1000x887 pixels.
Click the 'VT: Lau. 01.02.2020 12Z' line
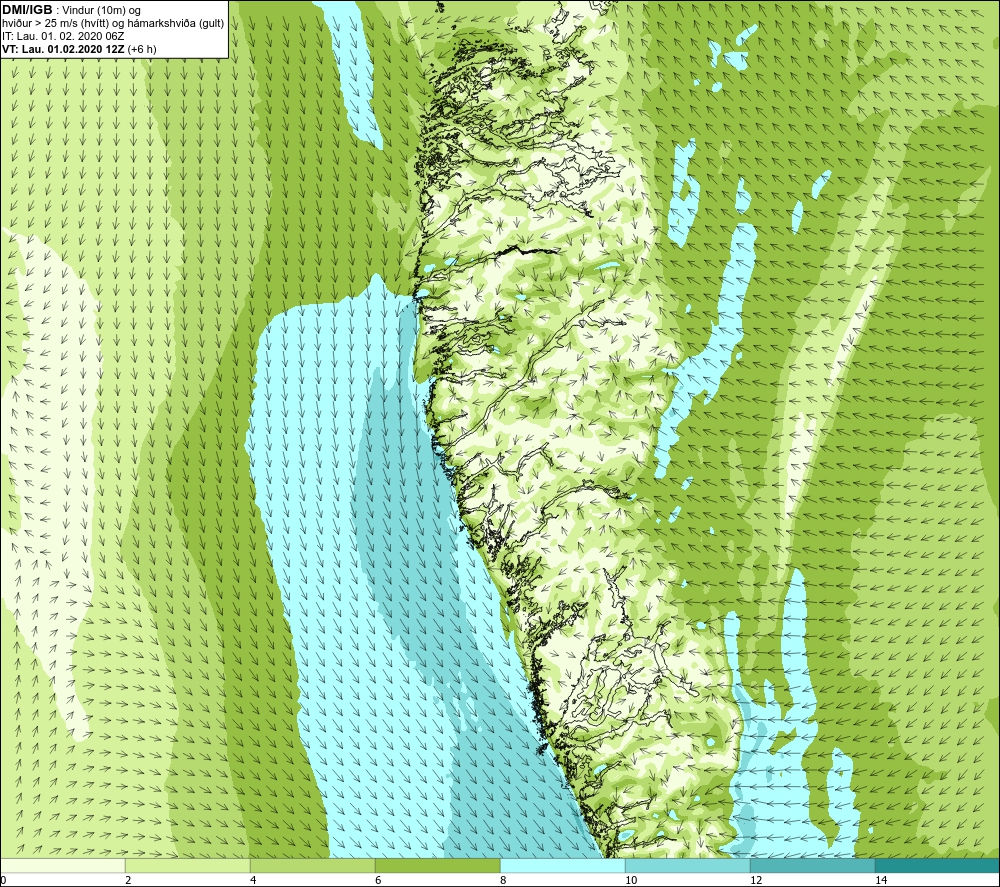64,49
